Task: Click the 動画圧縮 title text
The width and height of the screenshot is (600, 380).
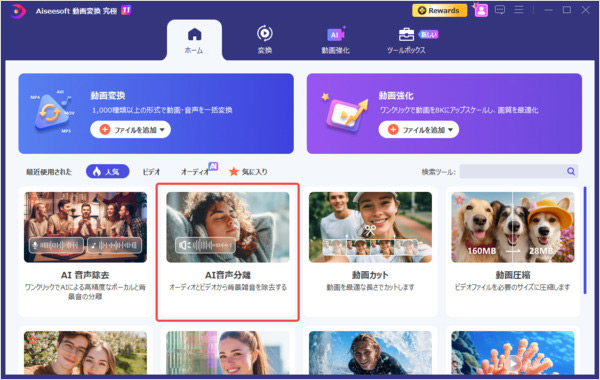Action: point(513,275)
